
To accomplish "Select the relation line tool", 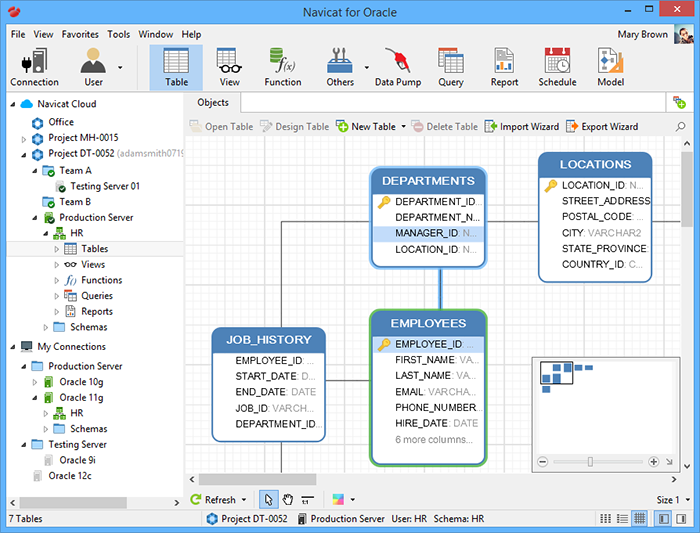I will (308, 500).
